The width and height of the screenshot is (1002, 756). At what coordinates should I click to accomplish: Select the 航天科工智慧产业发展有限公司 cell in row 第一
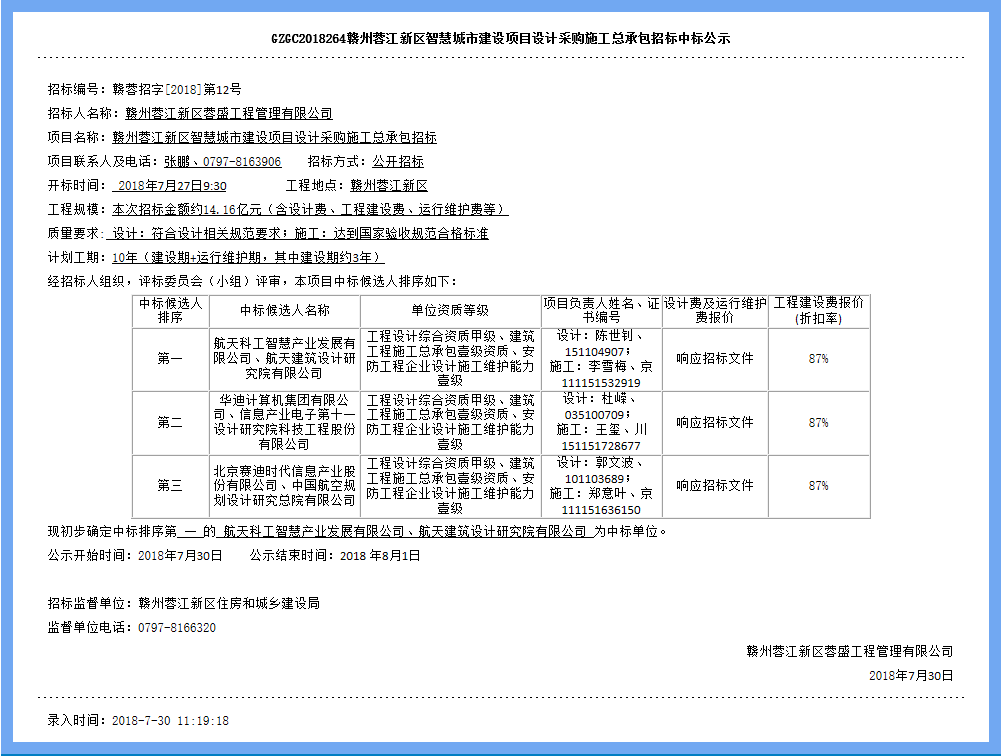point(284,358)
